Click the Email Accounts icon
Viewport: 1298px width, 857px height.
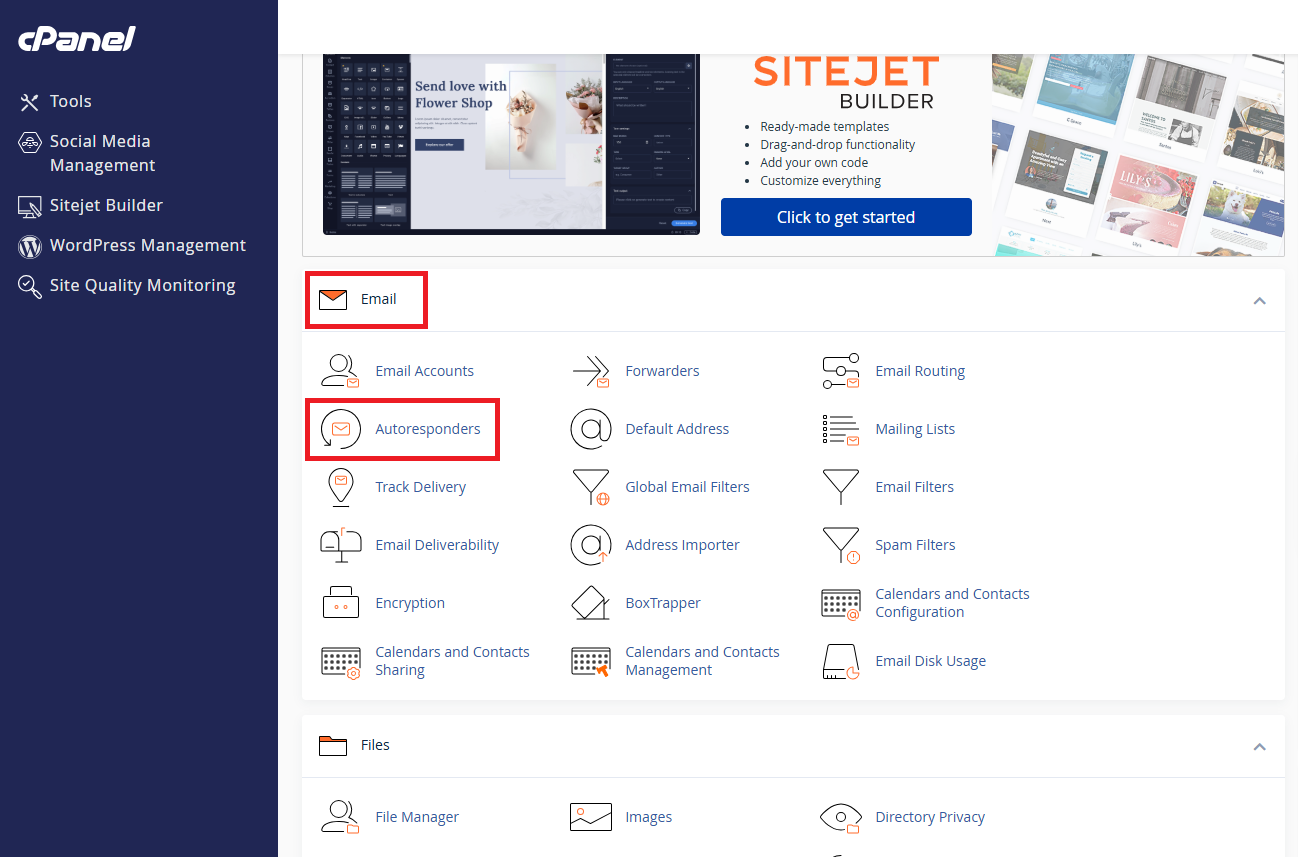[340, 371]
